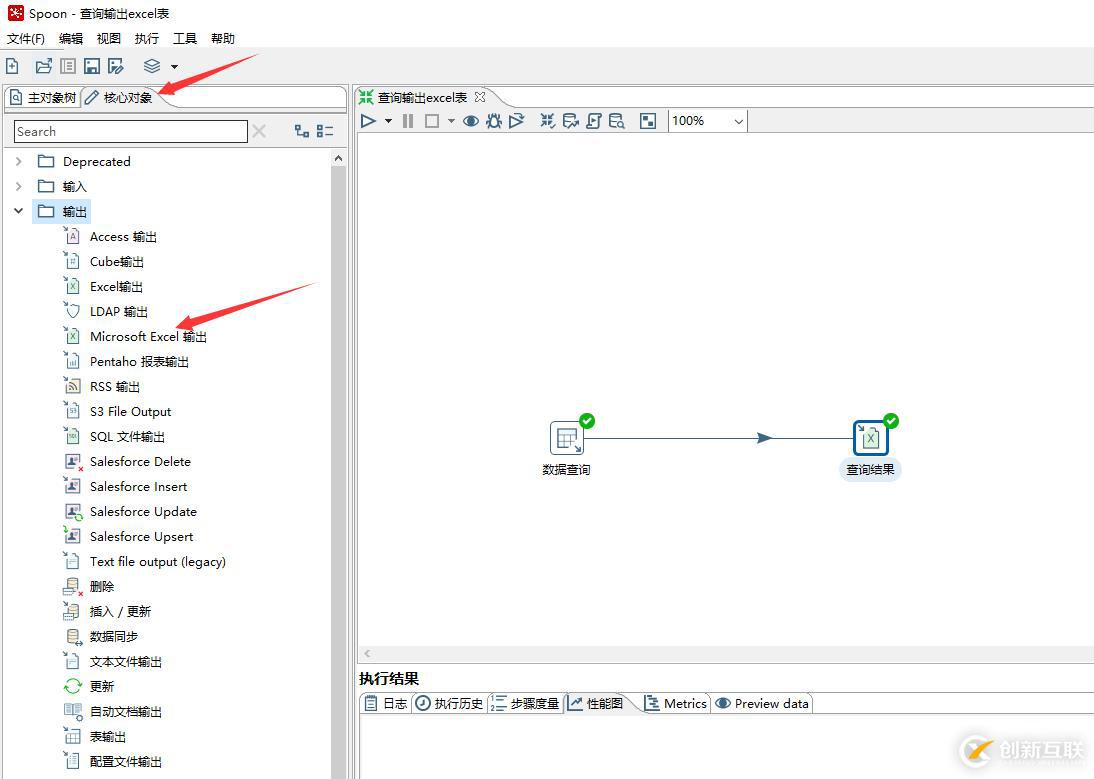Open the Preview data tab
Image resolution: width=1094 pixels, height=779 pixels.
(763, 704)
